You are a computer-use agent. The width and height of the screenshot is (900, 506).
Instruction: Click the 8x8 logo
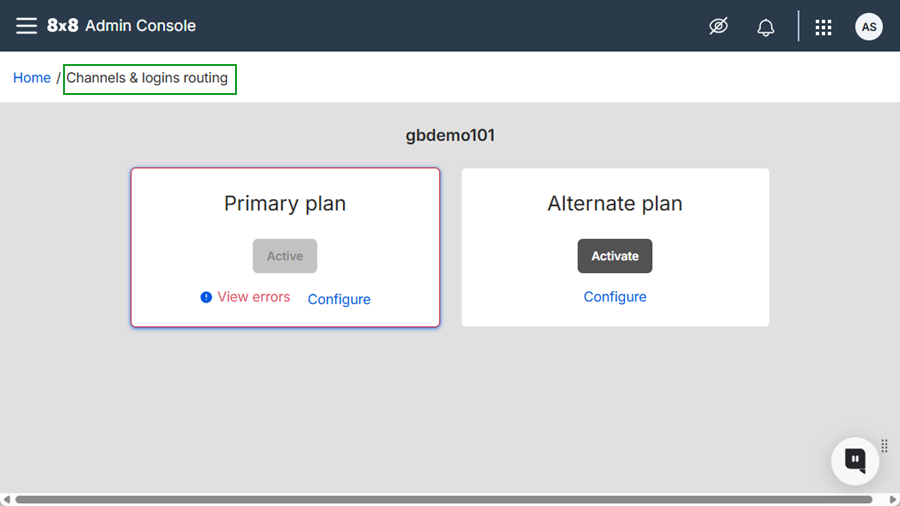click(62, 26)
